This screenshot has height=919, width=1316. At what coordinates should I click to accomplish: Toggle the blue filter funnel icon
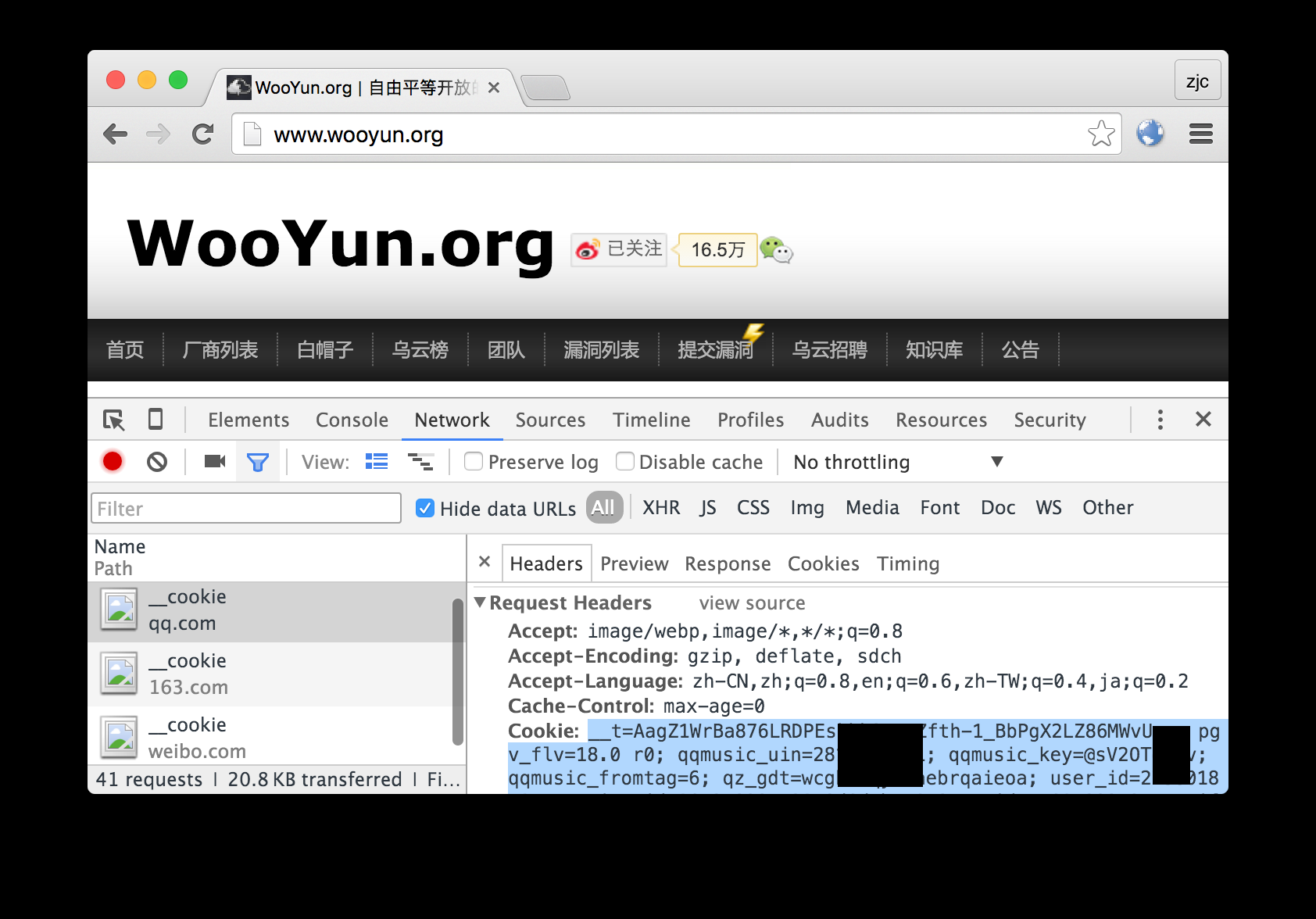(257, 463)
